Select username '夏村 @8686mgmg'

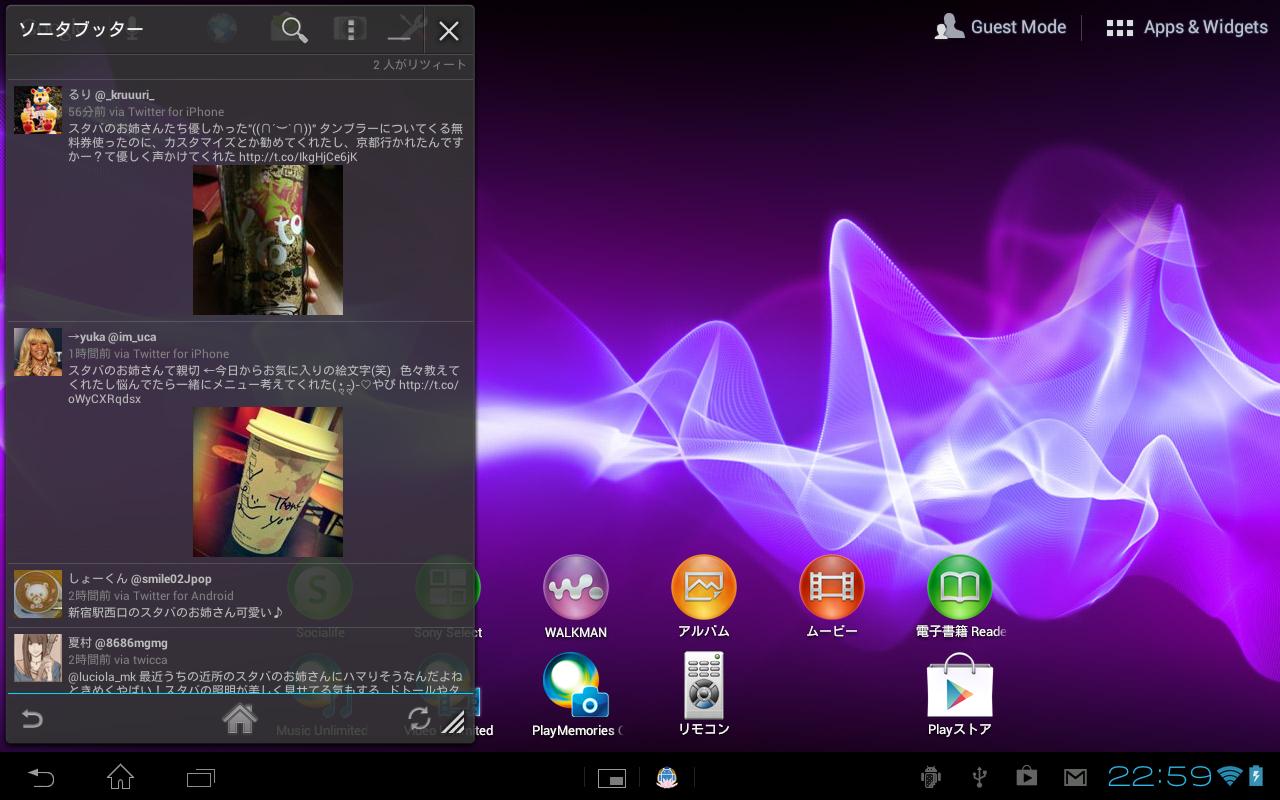(x=118, y=643)
